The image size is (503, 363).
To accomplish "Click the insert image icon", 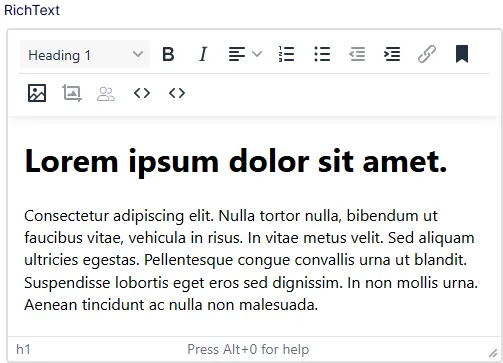I will click(37, 93).
